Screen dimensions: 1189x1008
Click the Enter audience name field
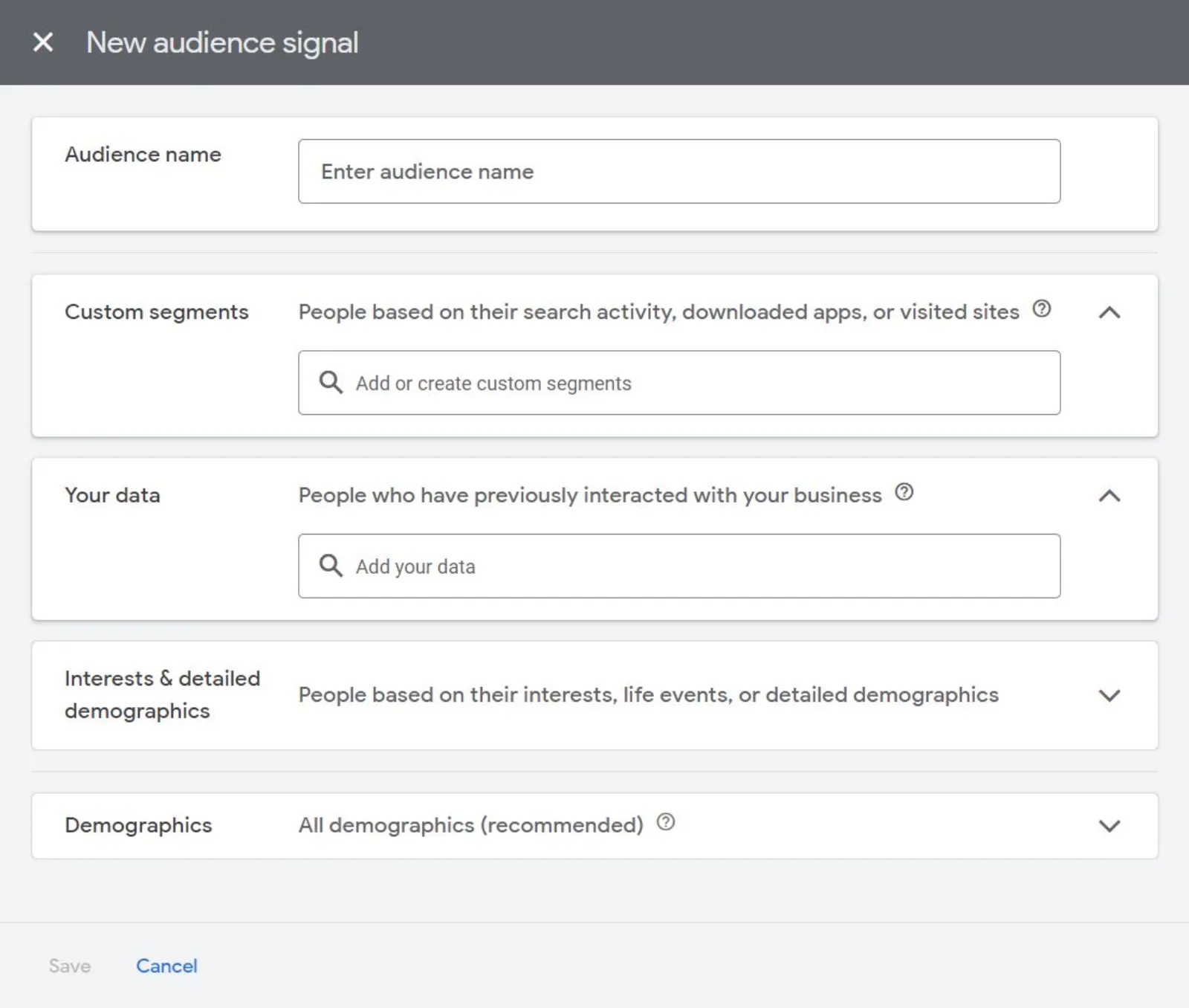pos(679,171)
